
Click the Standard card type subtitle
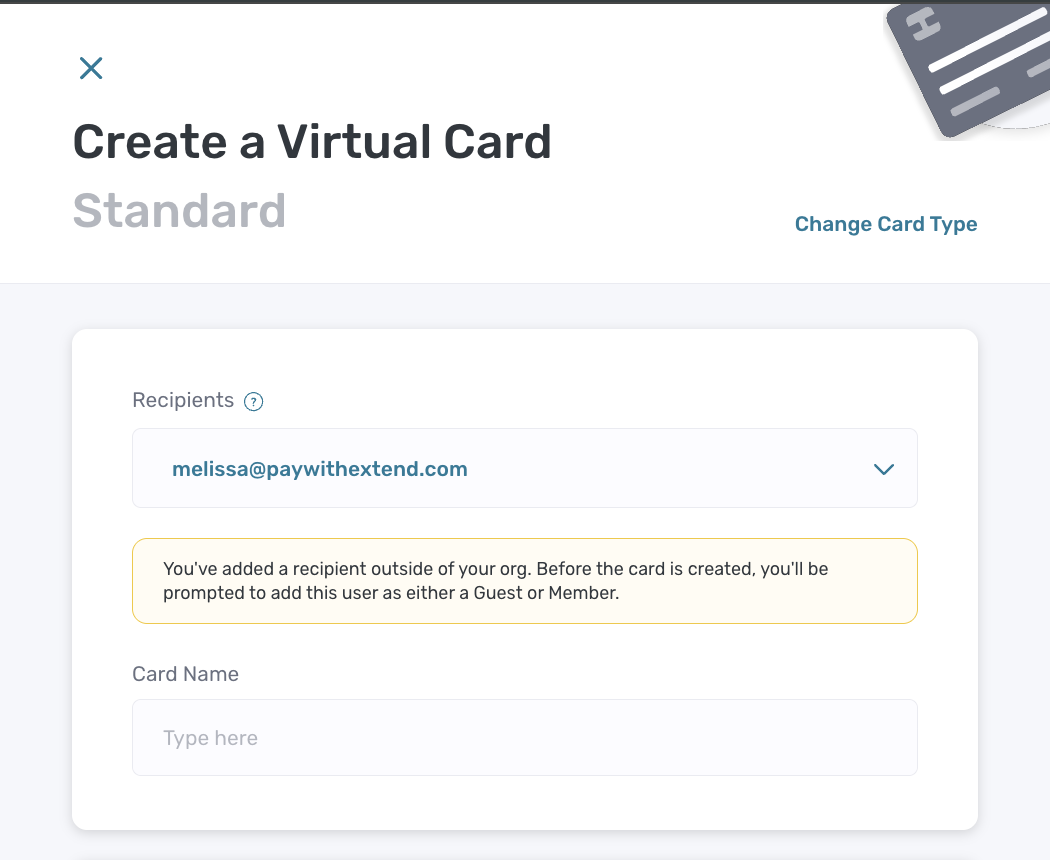tap(179, 210)
